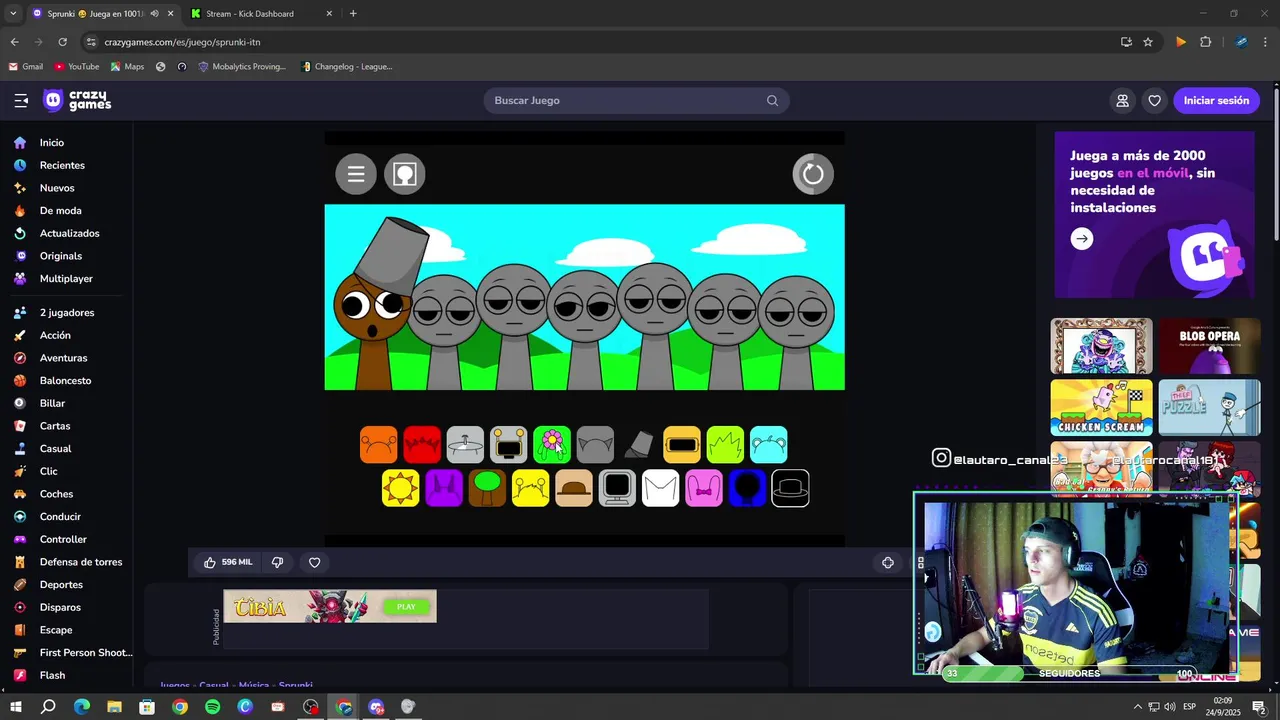Pick the yellow antennae character icon in second row
This screenshot has width=1280, height=720.
(x=530, y=488)
